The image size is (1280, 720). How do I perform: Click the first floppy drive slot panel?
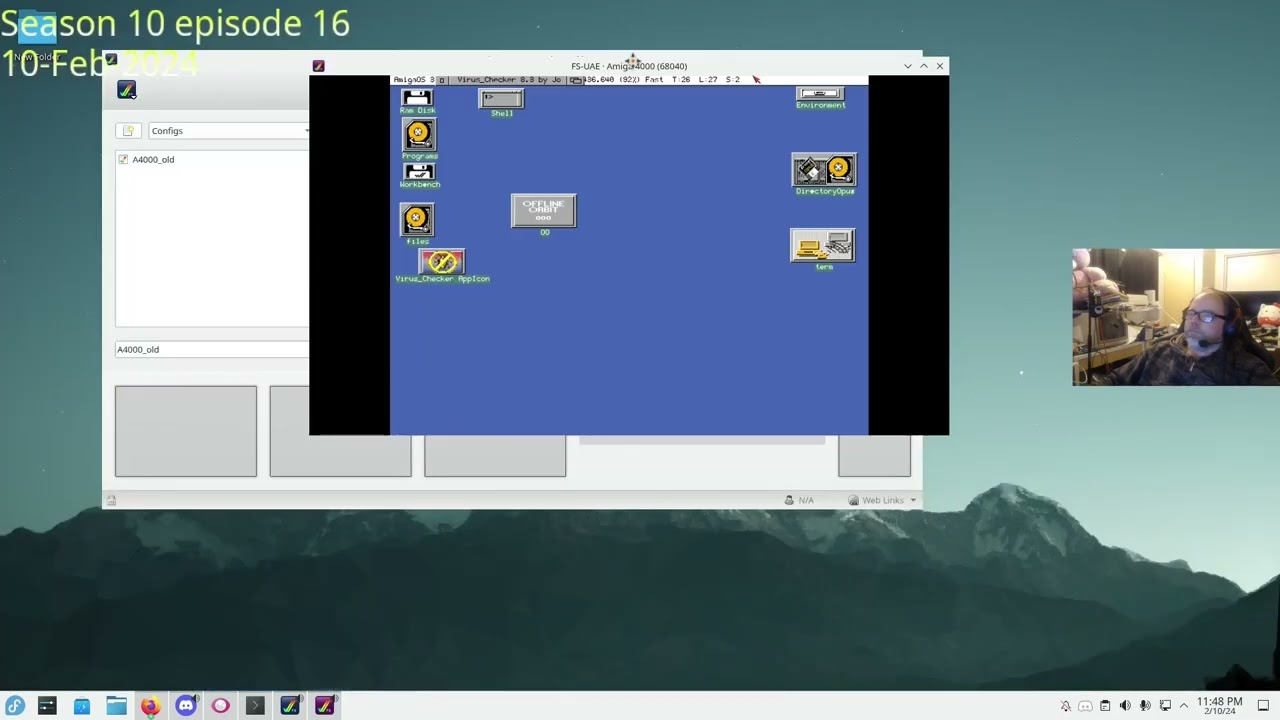point(185,431)
